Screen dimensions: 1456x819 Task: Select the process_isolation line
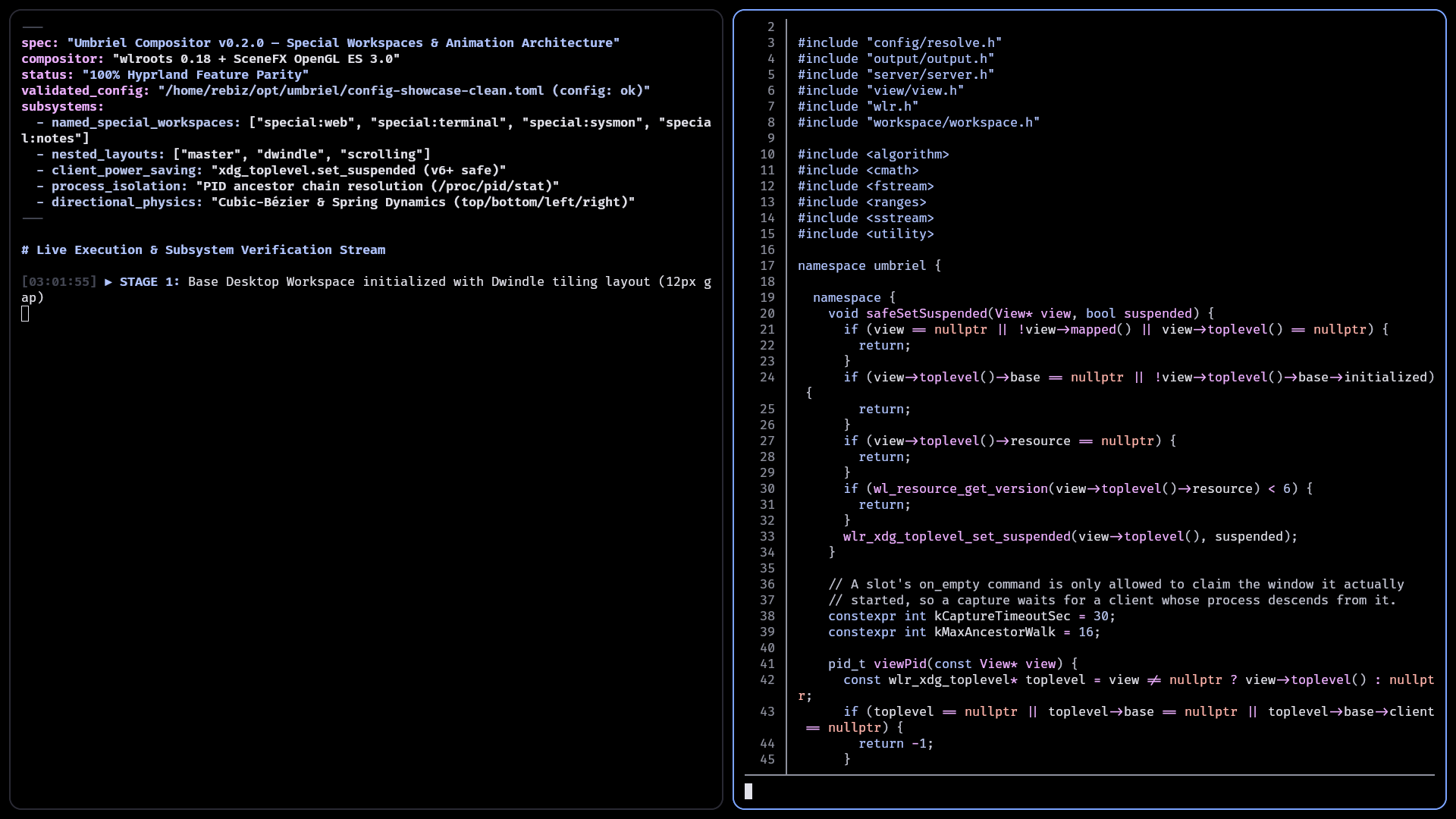[x=297, y=187]
